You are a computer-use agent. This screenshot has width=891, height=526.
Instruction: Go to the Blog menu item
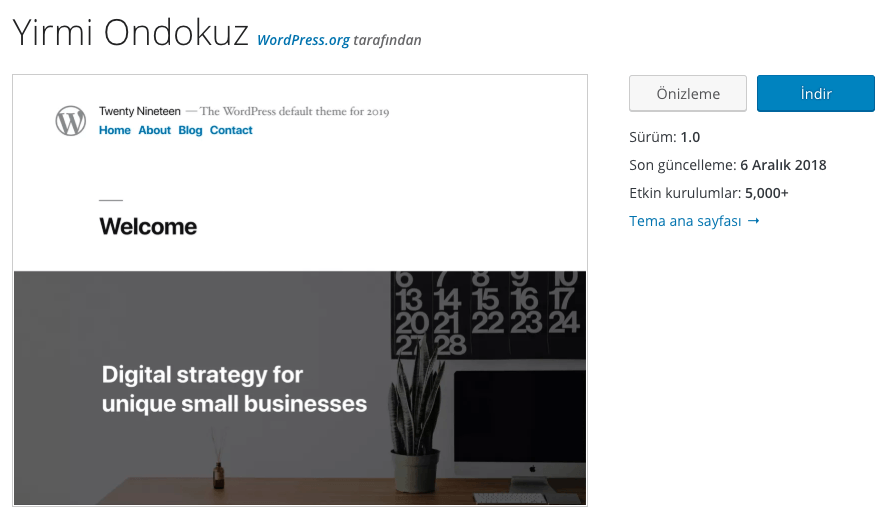coord(190,131)
